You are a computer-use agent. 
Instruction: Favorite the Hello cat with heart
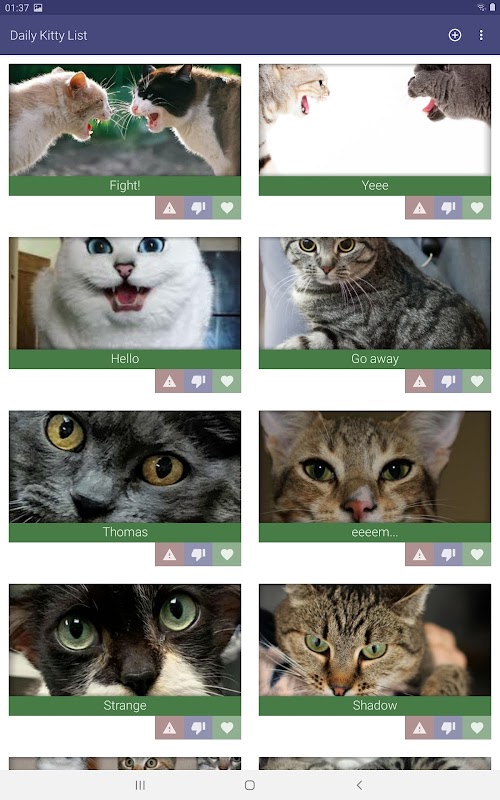(x=227, y=381)
